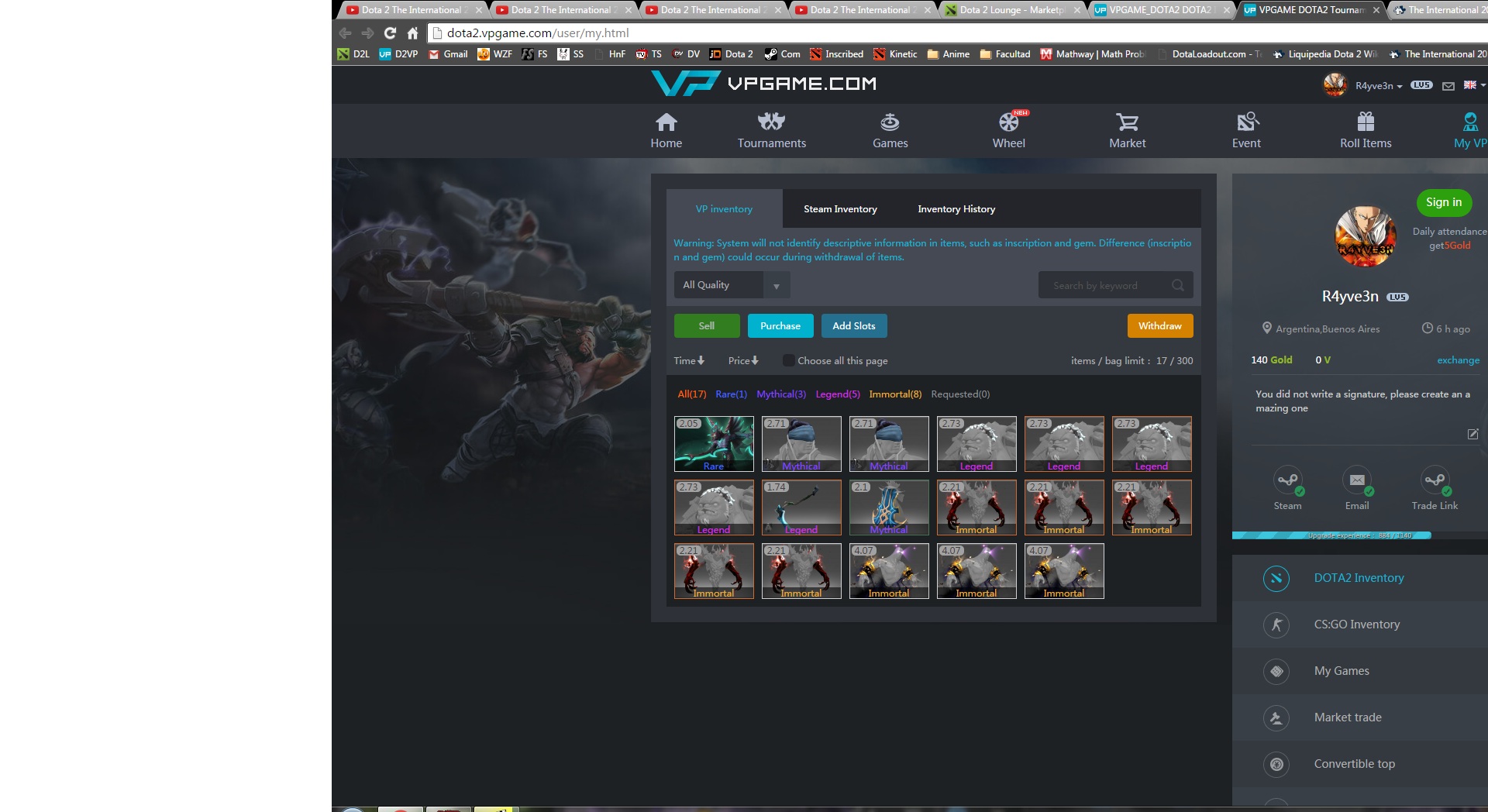Select the Legend item priced 1.74
1488x812 pixels.
tap(801, 507)
